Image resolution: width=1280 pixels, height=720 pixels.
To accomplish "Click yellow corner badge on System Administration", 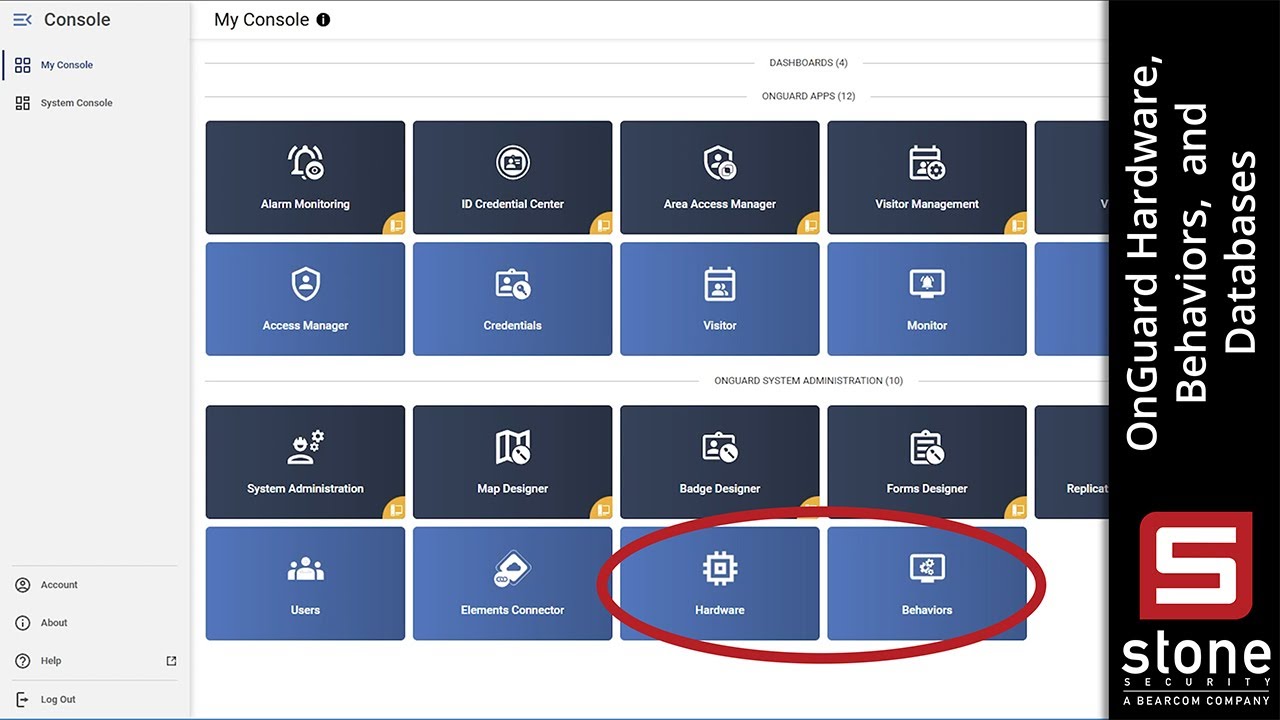I will 395,509.
